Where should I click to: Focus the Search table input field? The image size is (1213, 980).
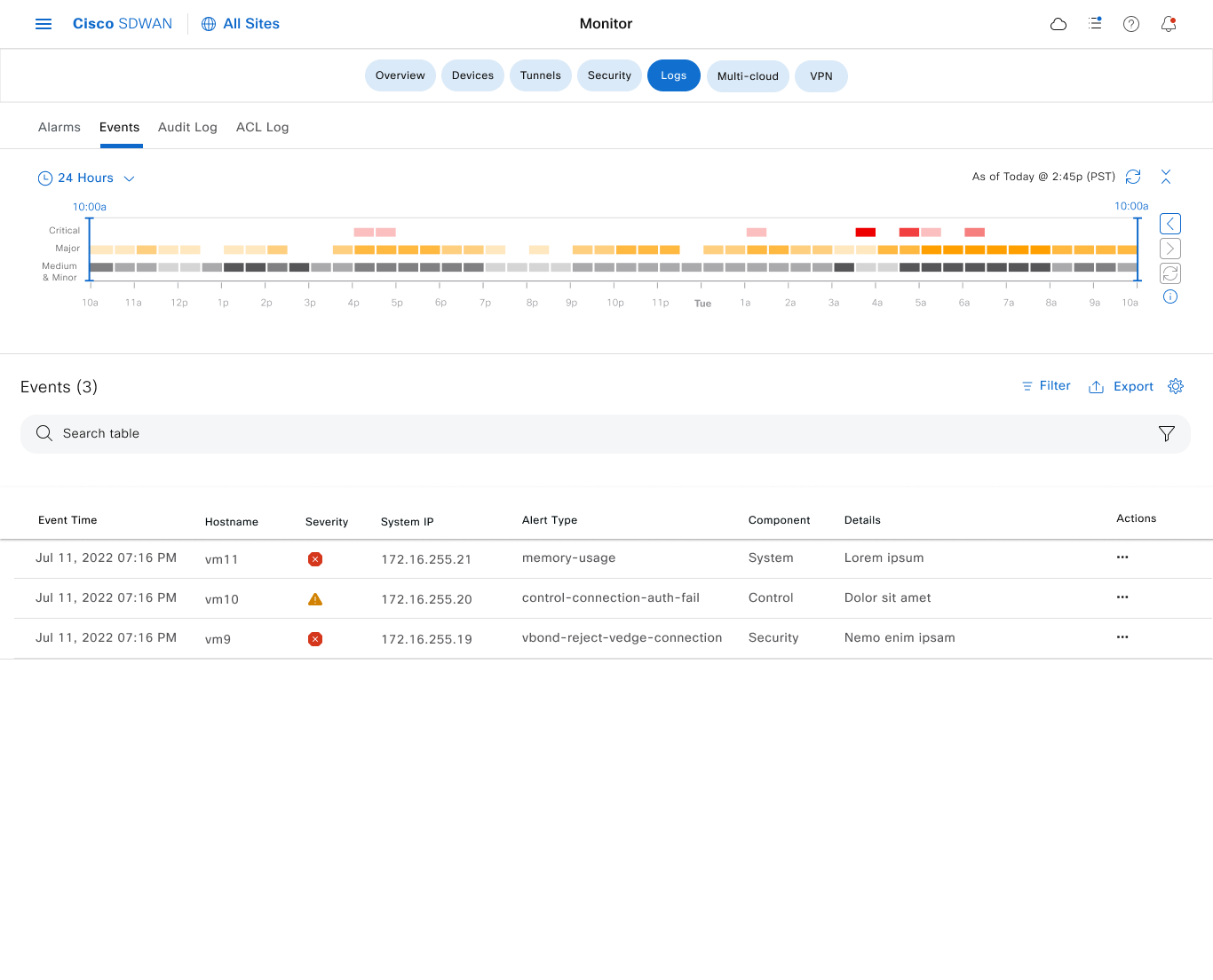click(x=606, y=433)
